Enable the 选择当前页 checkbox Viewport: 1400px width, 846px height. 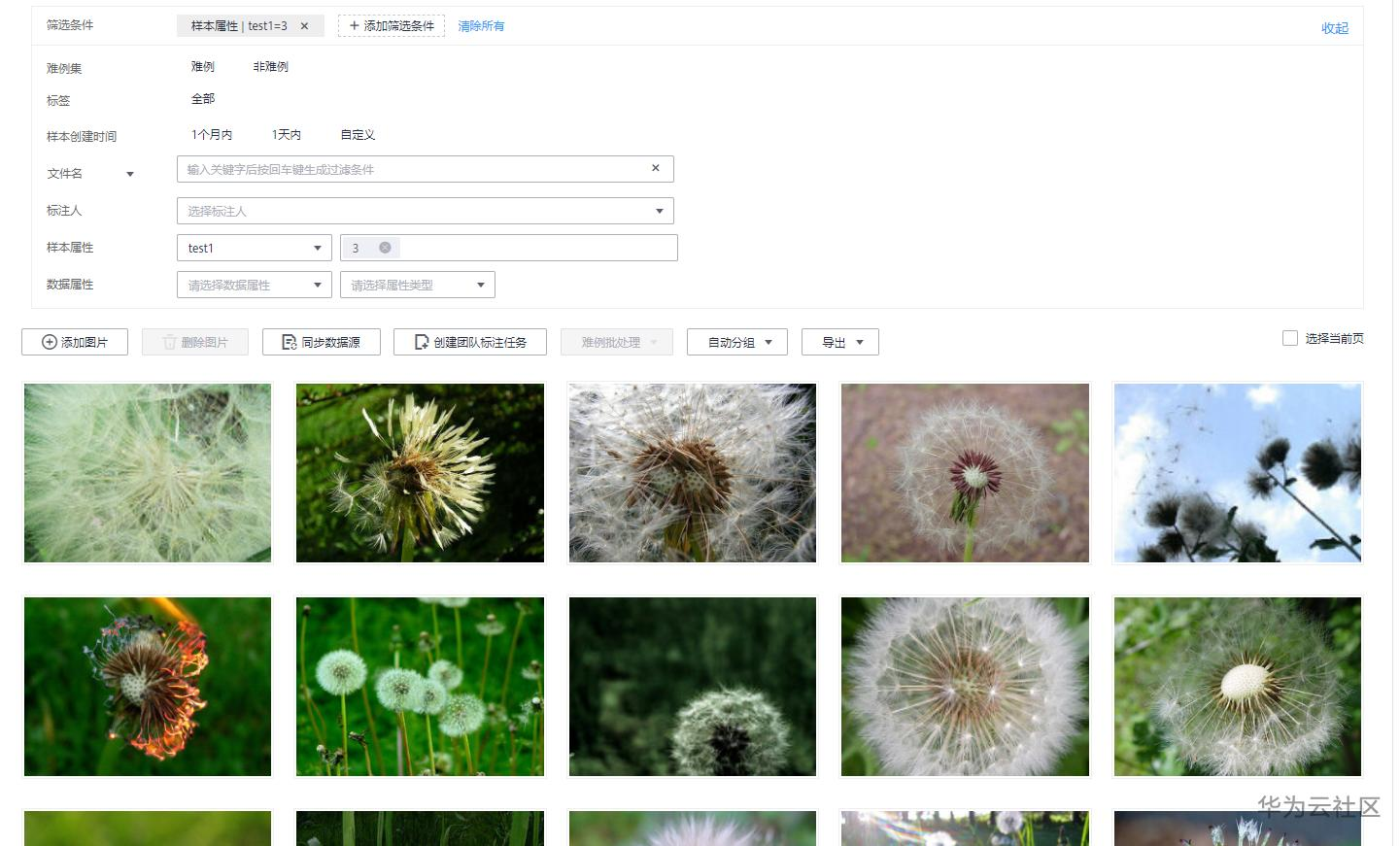pos(1290,338)
